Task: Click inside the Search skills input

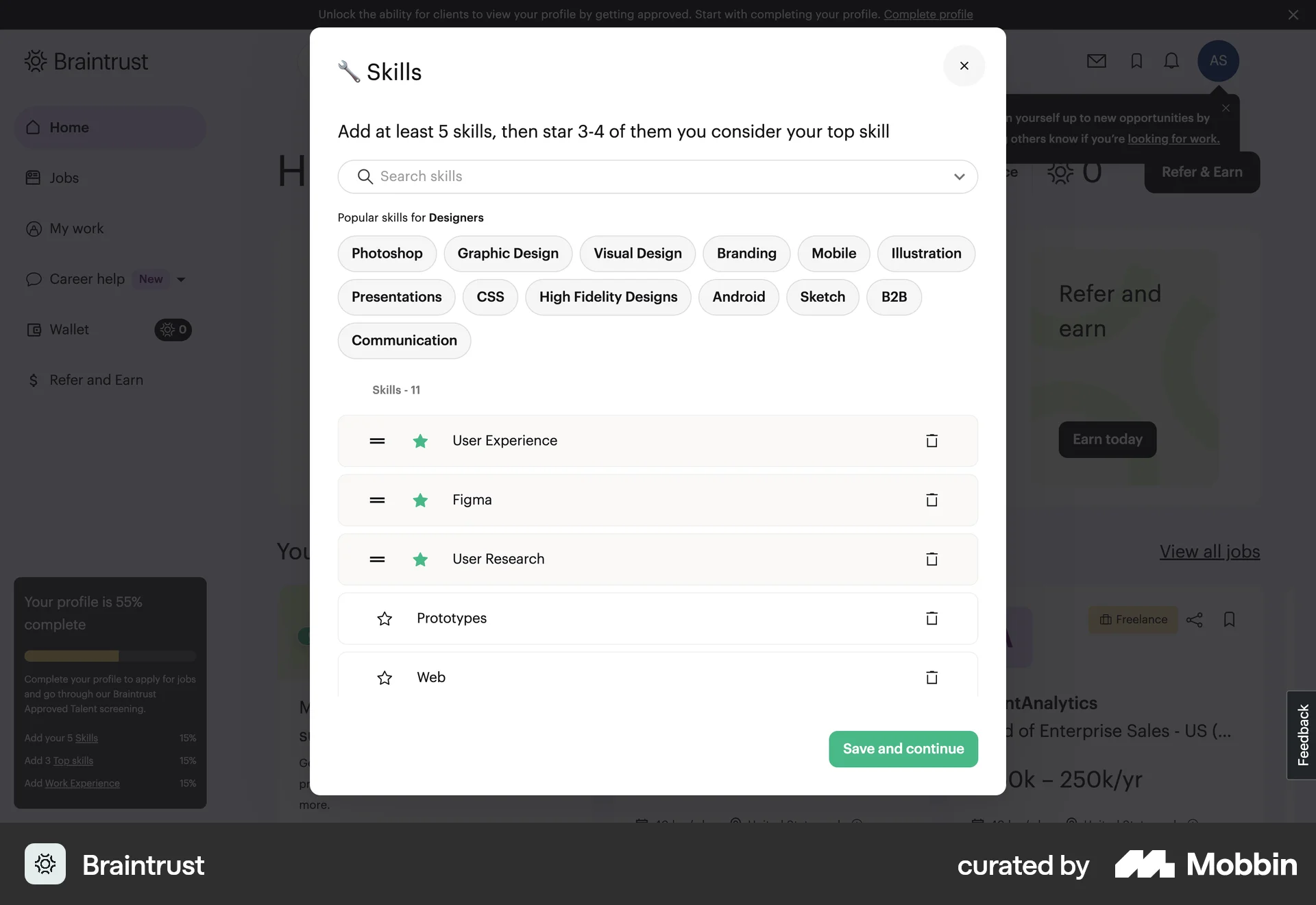Action: (617, 176)
